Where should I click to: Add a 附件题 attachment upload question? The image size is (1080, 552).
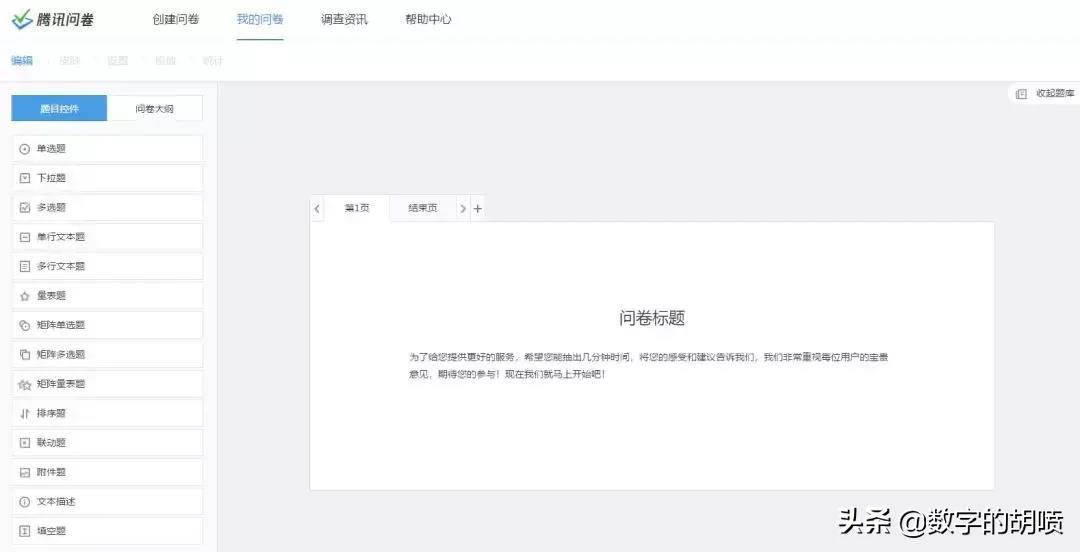[107, 472]
